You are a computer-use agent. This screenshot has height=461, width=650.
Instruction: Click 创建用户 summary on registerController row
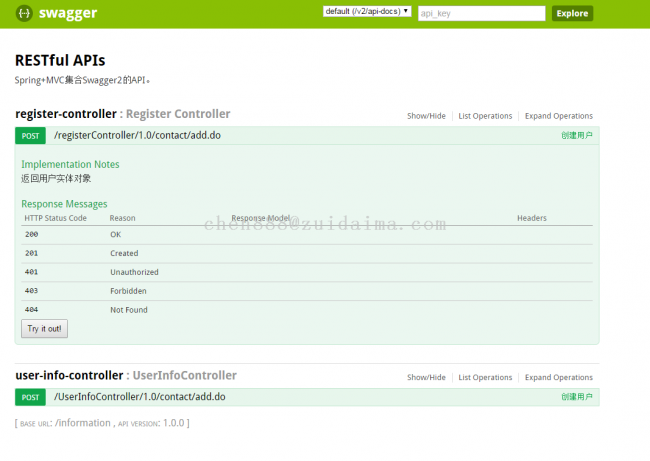pyautogui.click(x=576, y=136)
